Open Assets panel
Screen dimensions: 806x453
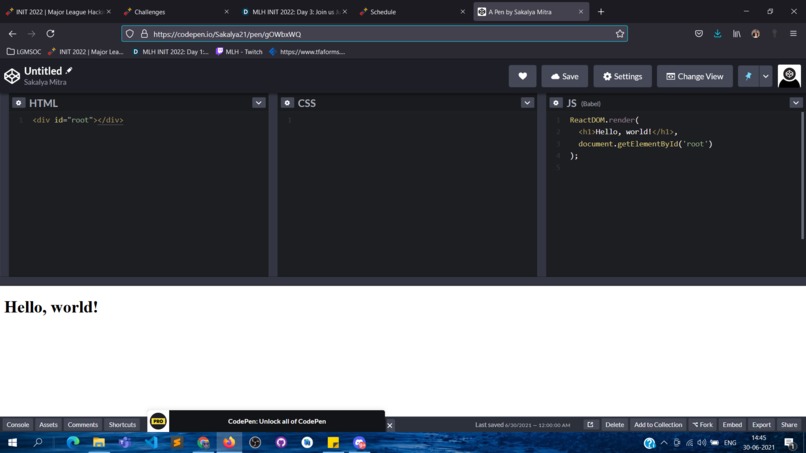[48, 425]
